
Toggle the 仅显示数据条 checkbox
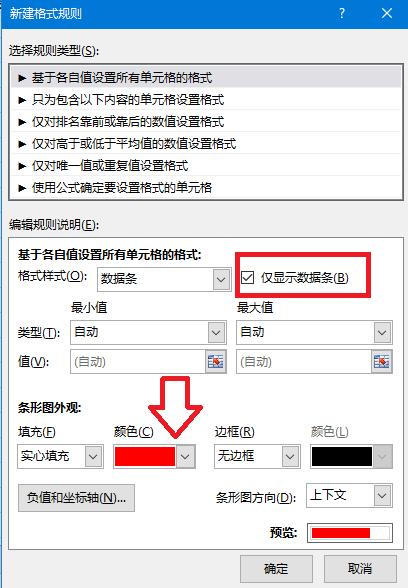coord(248,278)
